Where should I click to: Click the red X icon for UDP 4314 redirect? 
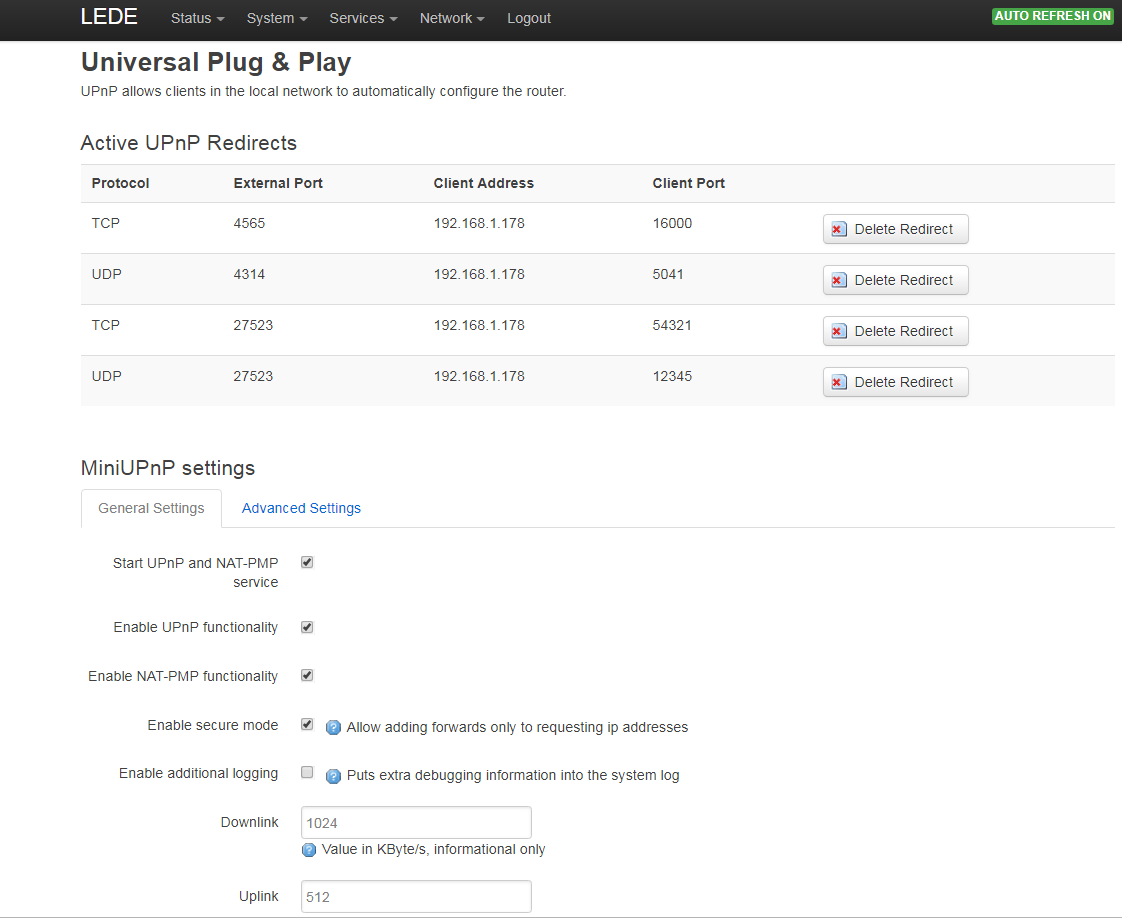(x=838, y=280)
